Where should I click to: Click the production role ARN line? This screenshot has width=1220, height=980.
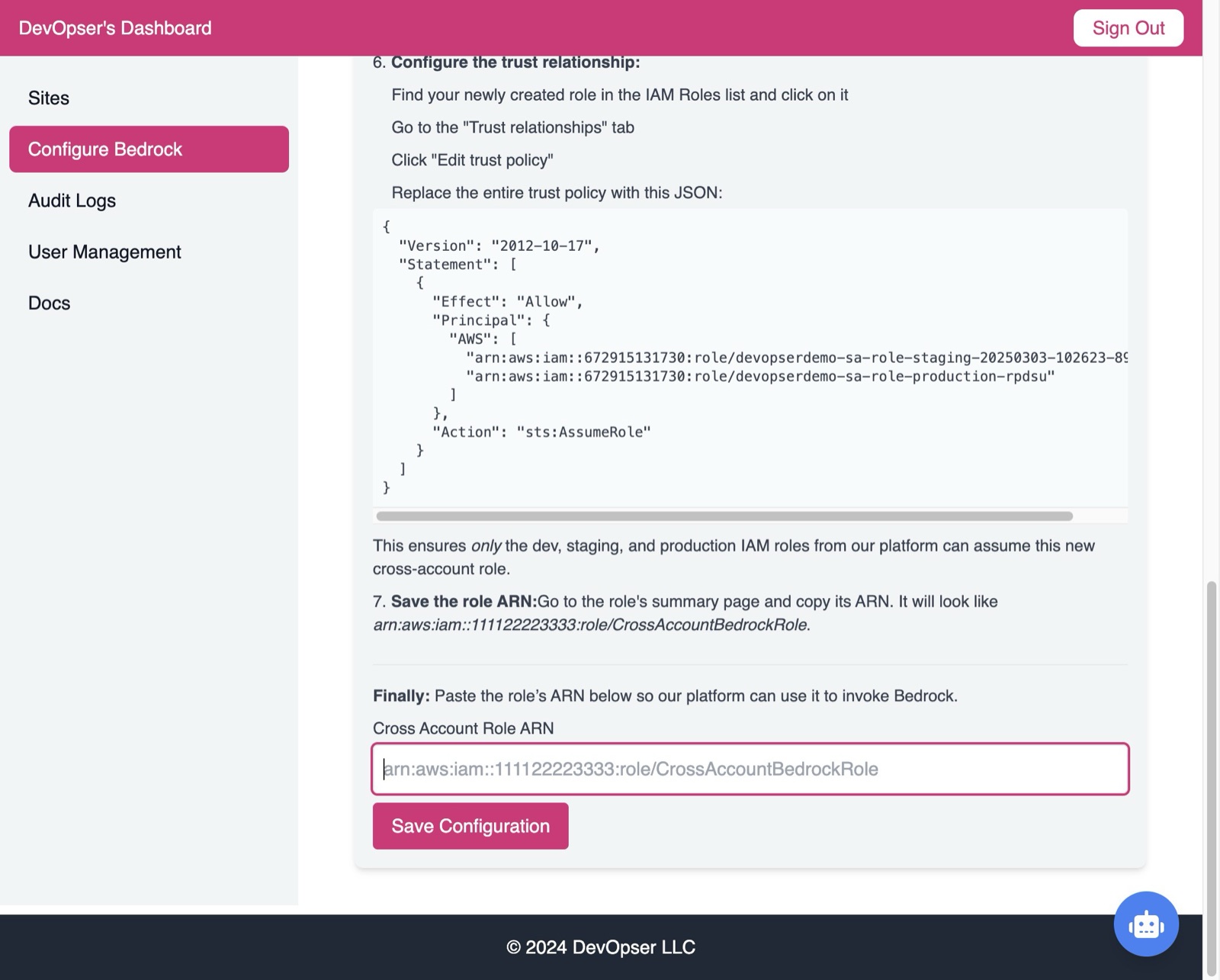[760, 376]
